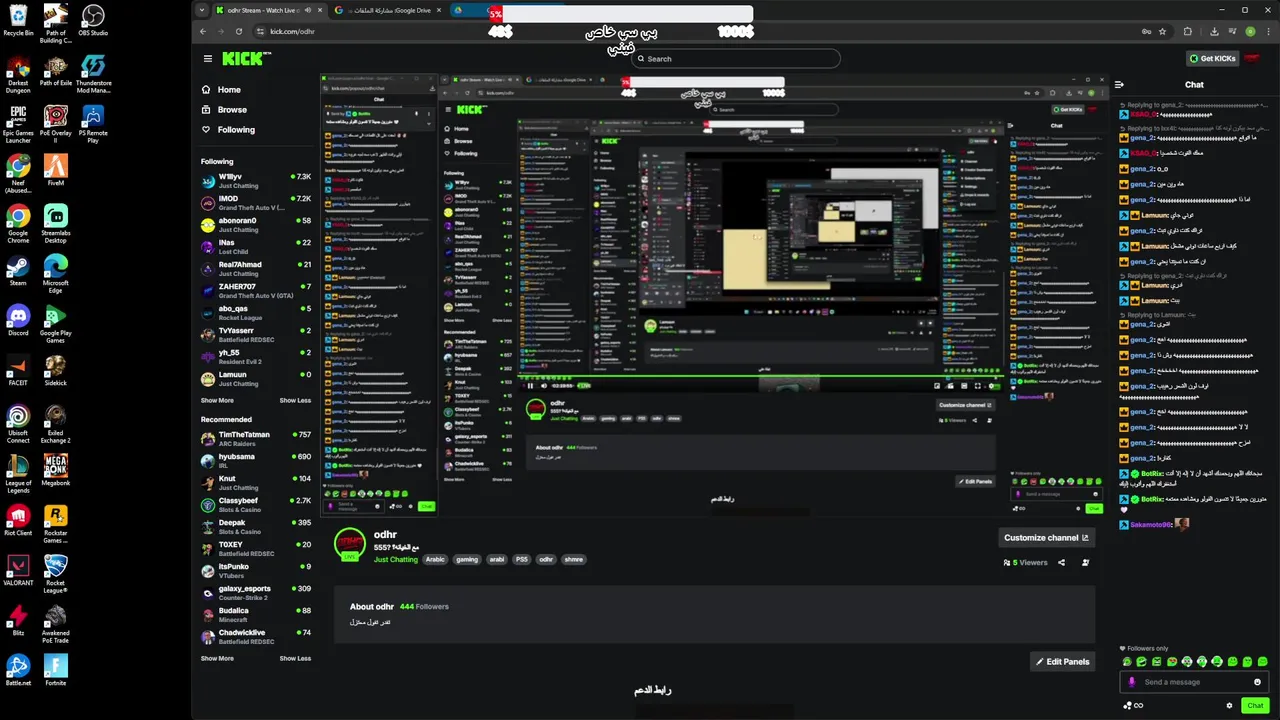Open the Chrome tab search dropdown
The image size is (1280, 720).
(x=202, y=10)
